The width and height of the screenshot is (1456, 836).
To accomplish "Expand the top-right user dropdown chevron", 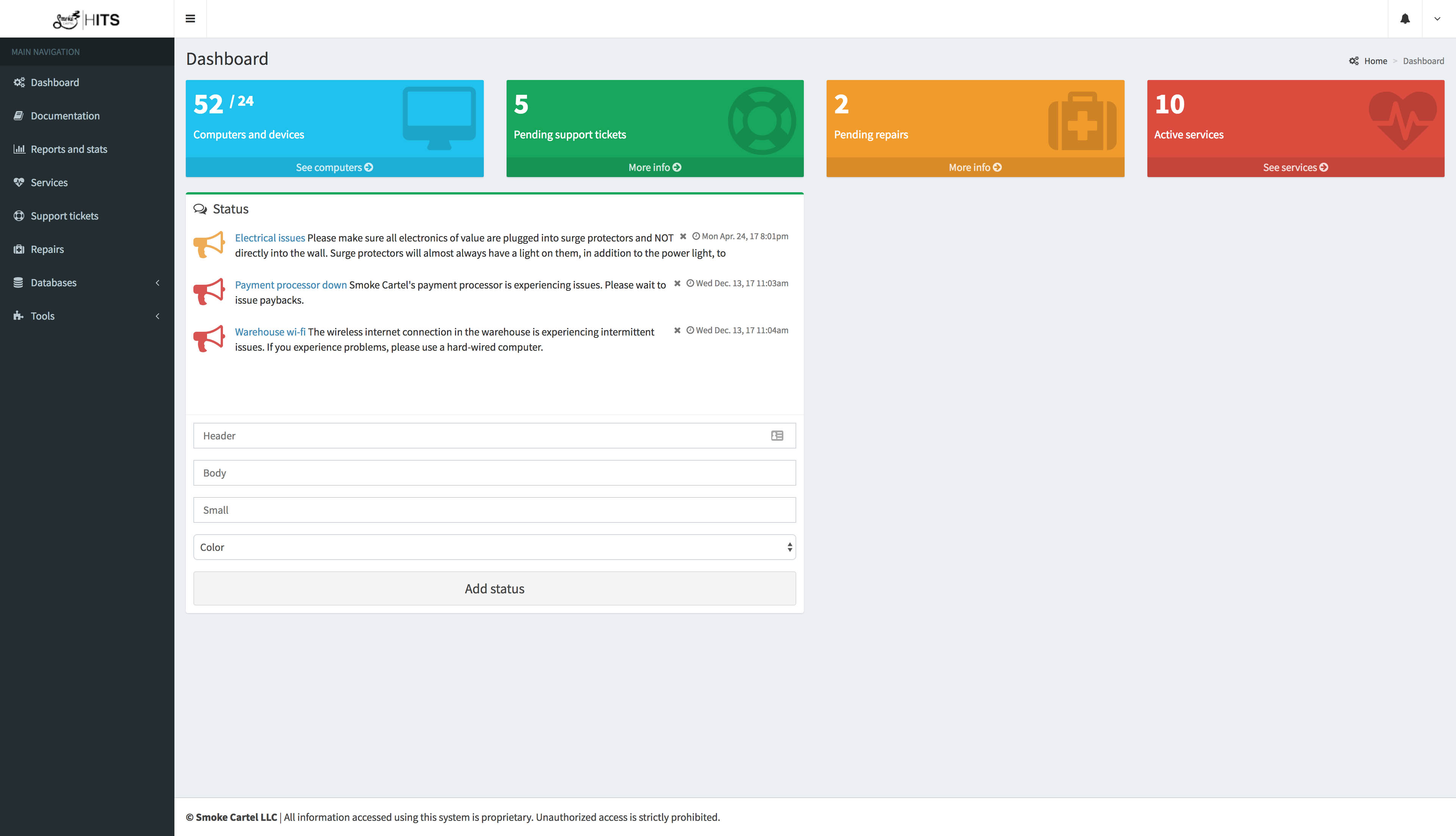I will pyautogui.click(x=1437, y=19).
